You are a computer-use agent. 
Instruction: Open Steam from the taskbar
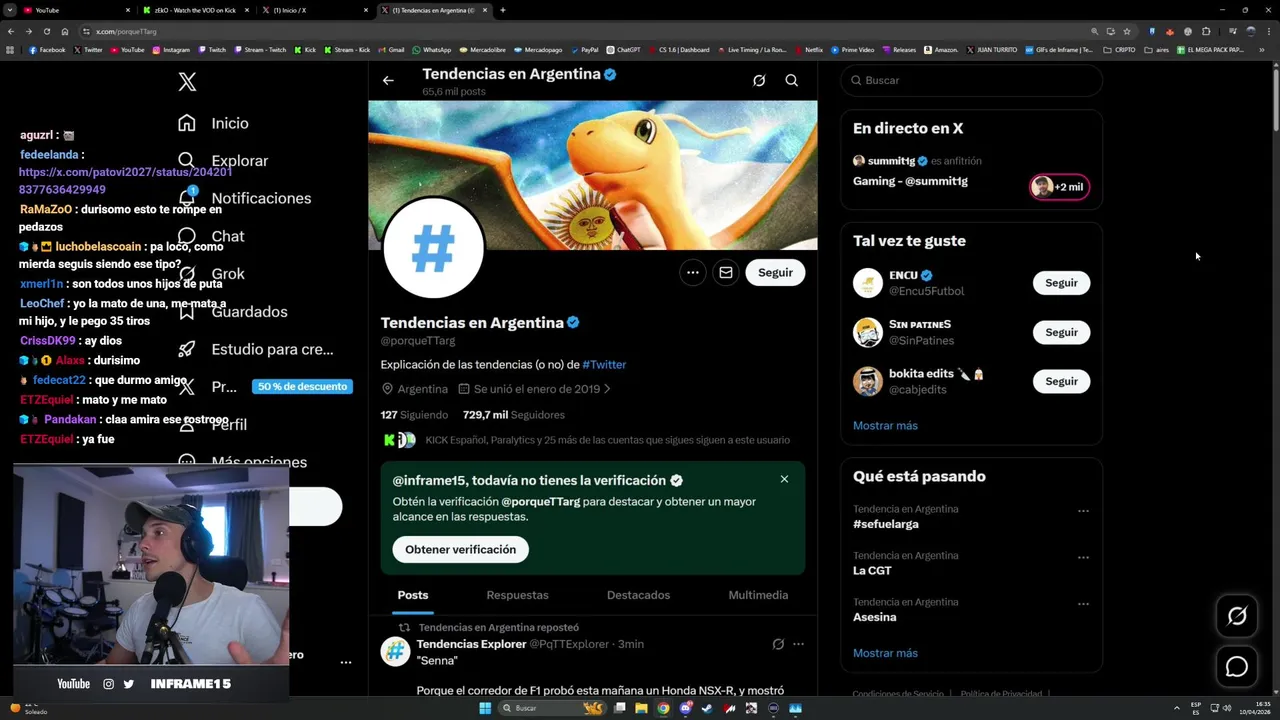click(x=707, y=708)
